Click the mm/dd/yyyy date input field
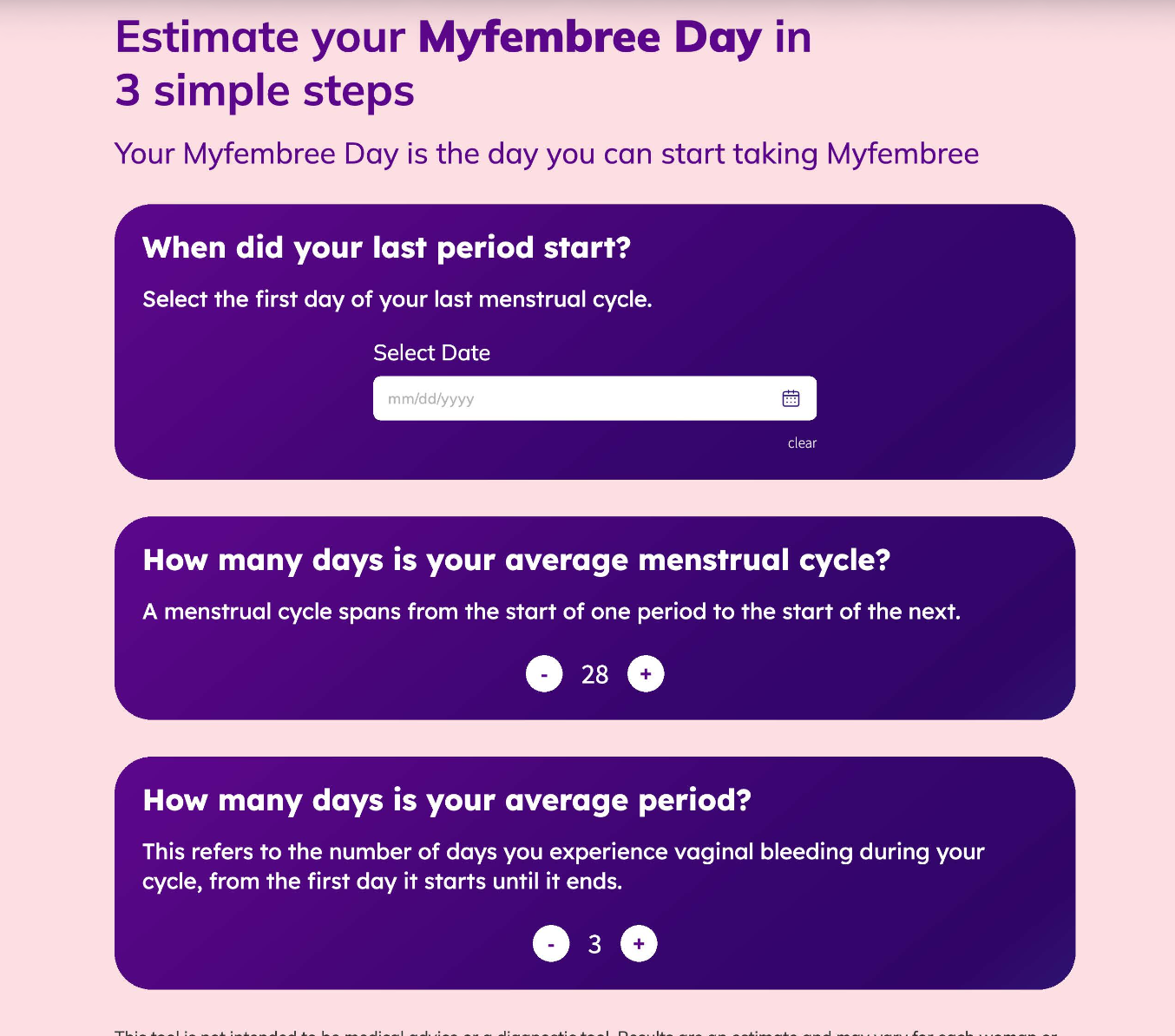1175x1036 pixels. tap(594, 398)
